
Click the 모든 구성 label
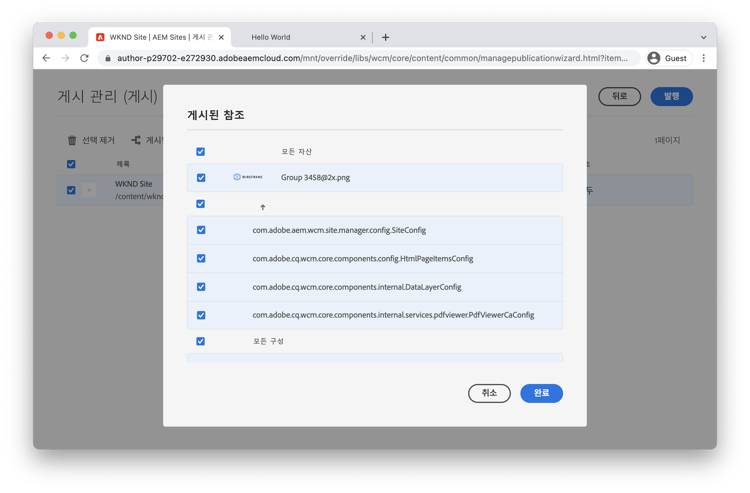[x=268, y=341]
